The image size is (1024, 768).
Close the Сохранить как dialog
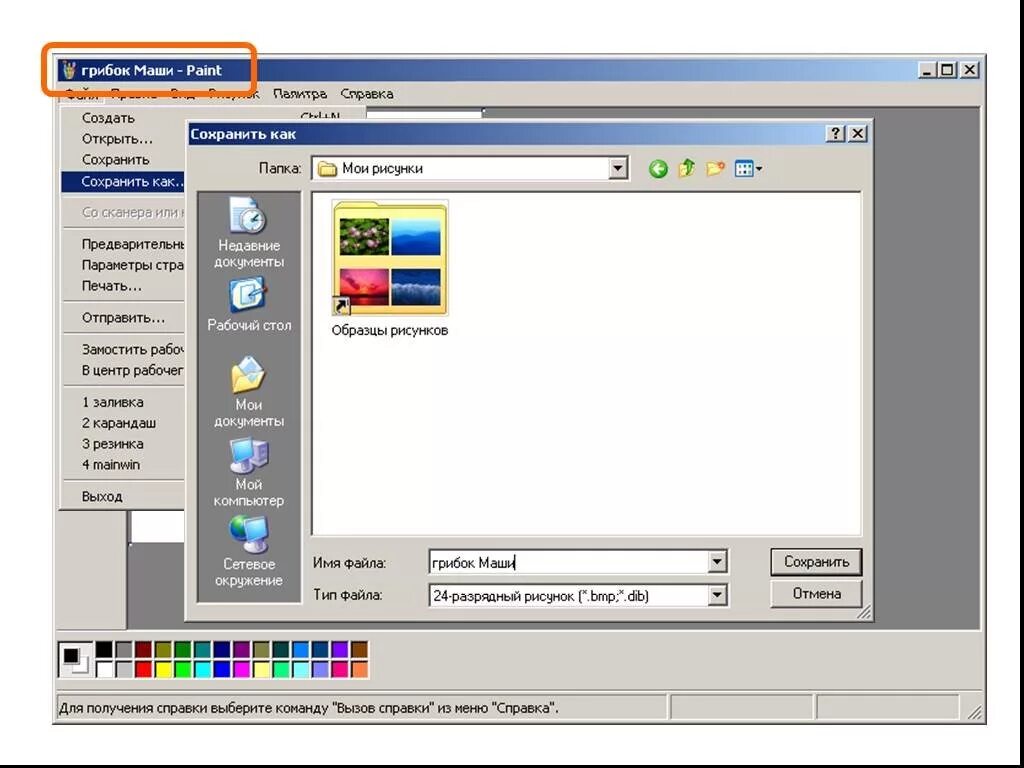pos(857,134)
